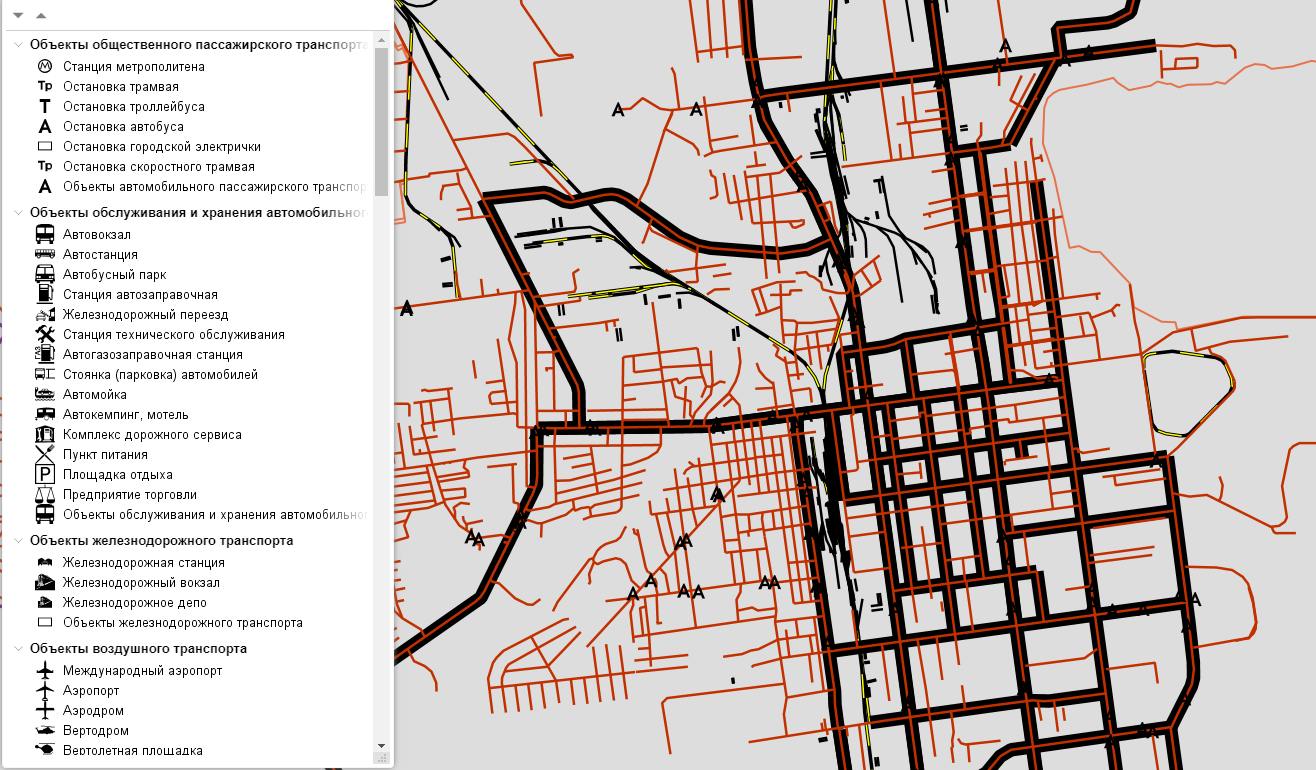Click the Предприятие торговли scales icon

pyautogui.click(x=45, y=494)
